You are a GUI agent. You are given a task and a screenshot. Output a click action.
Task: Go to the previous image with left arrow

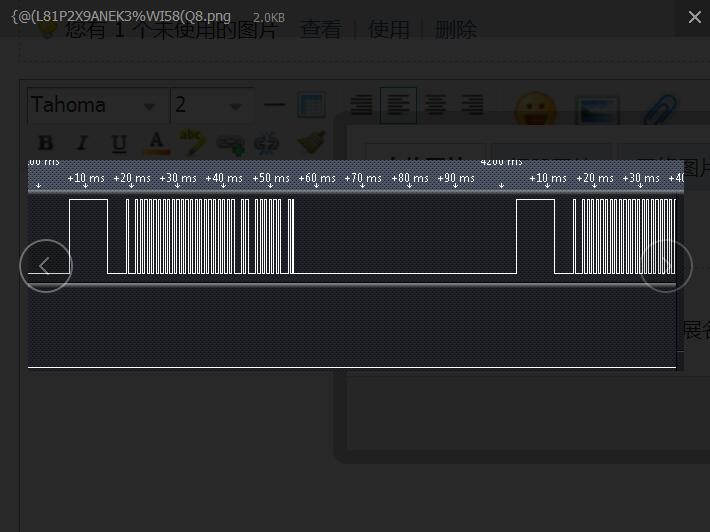[46, 266]
